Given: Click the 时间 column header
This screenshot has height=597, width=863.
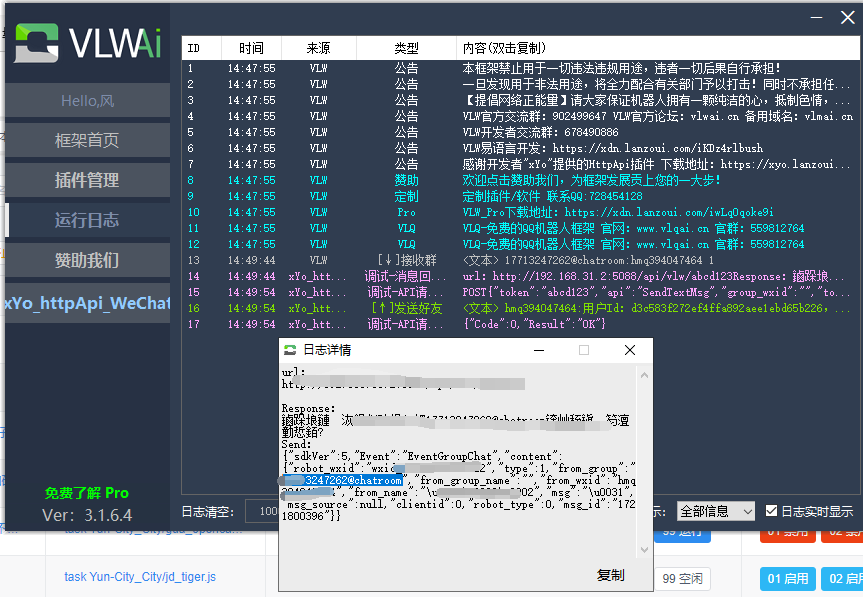Looking at the screenshot, I should tap(252, 48).
